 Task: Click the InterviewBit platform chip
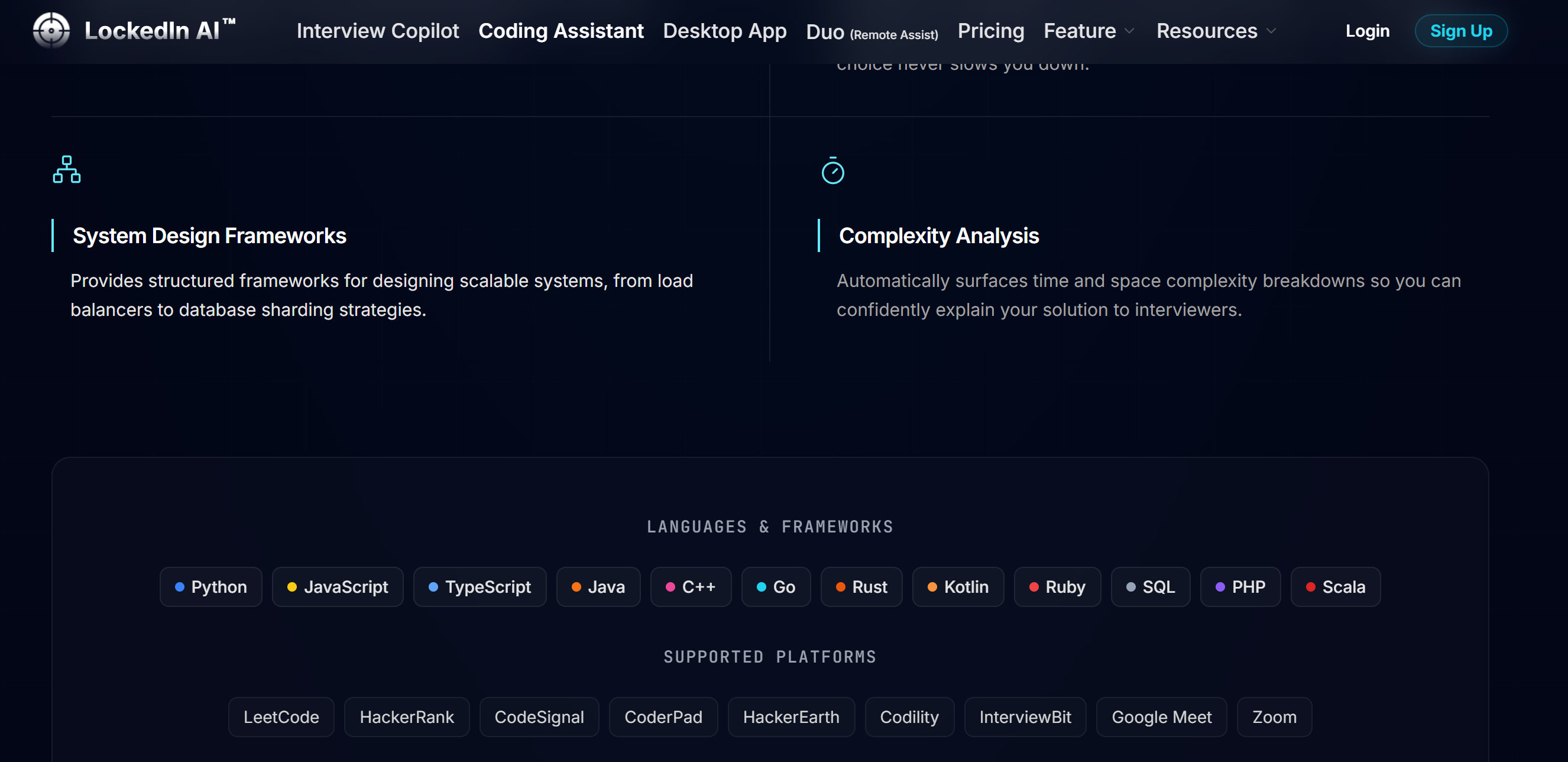(x=1025, y=717)
